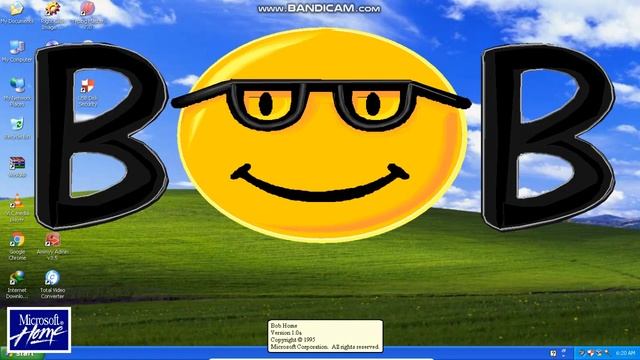
Task: Click the help question-mark taskbar icon
Action: pos(553,353)
